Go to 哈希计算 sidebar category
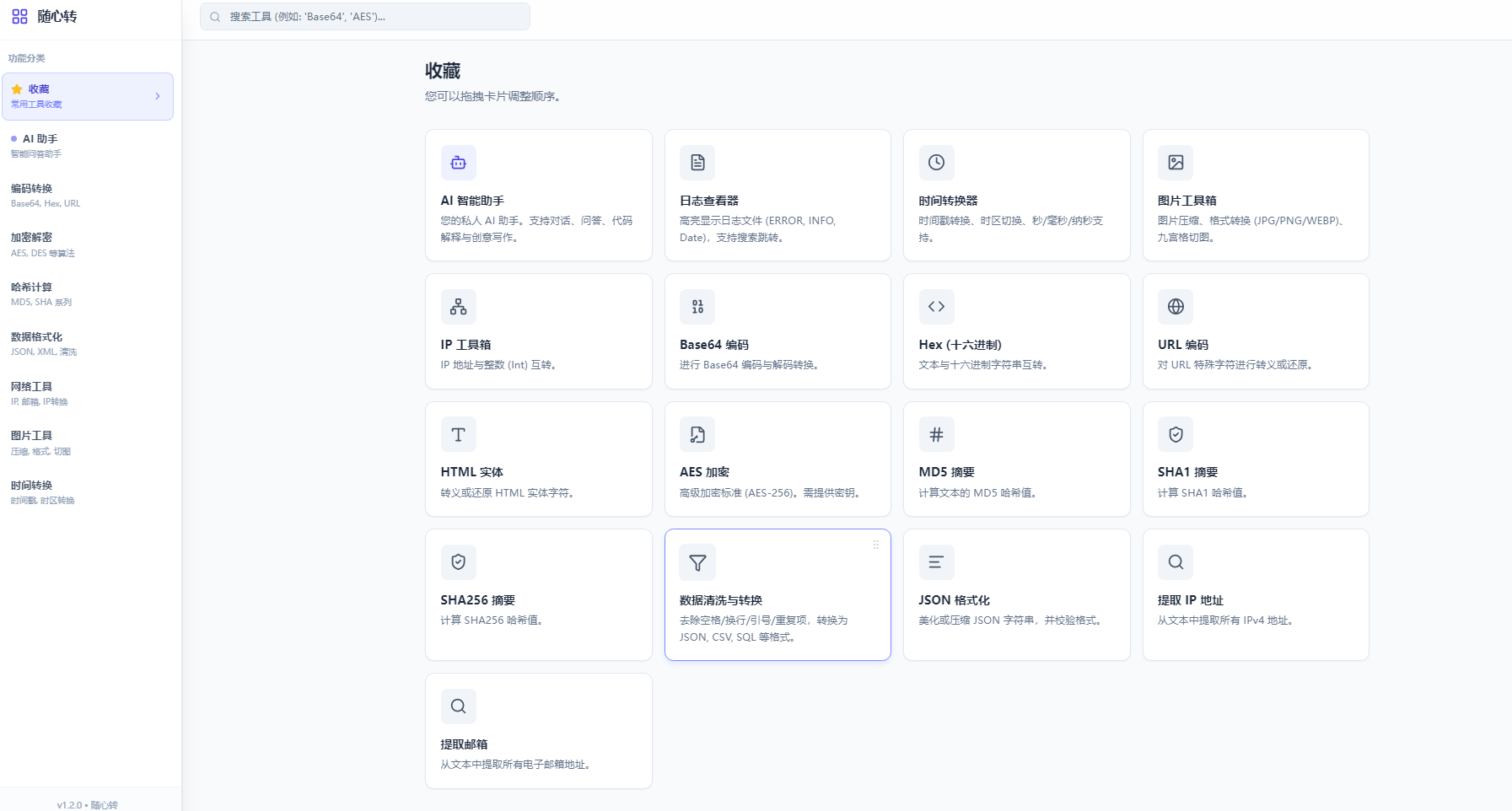Screen dimensions: 1512x811 (32, 287)
